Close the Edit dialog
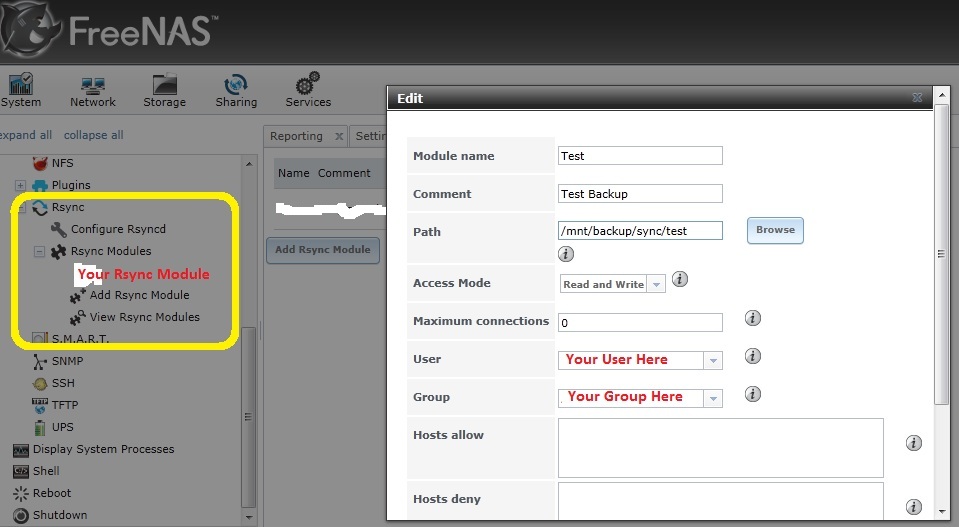The width and height of the screenshot is (959, 527). [x=917, y=98]
